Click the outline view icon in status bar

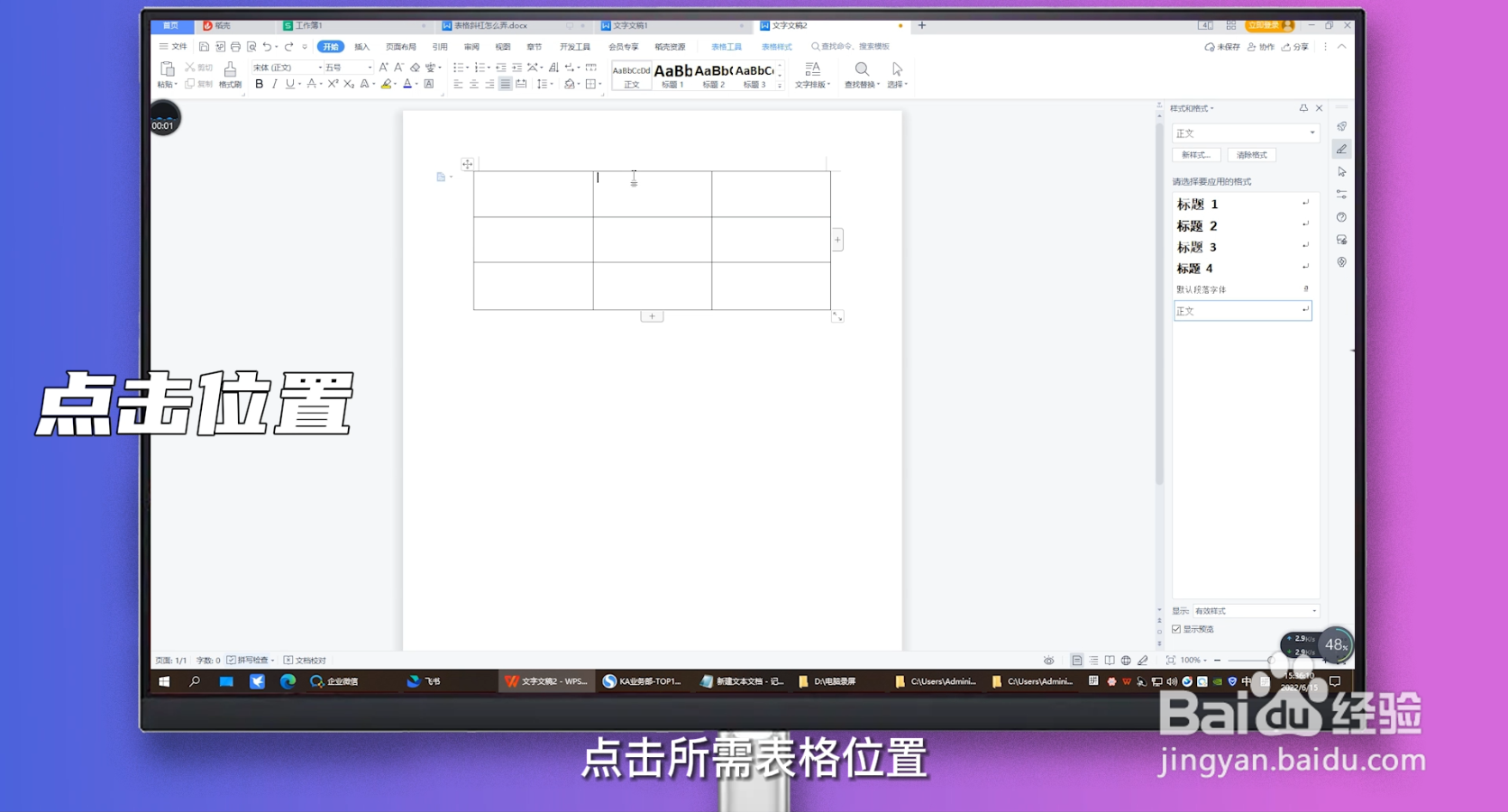(x=1093, y=661)
